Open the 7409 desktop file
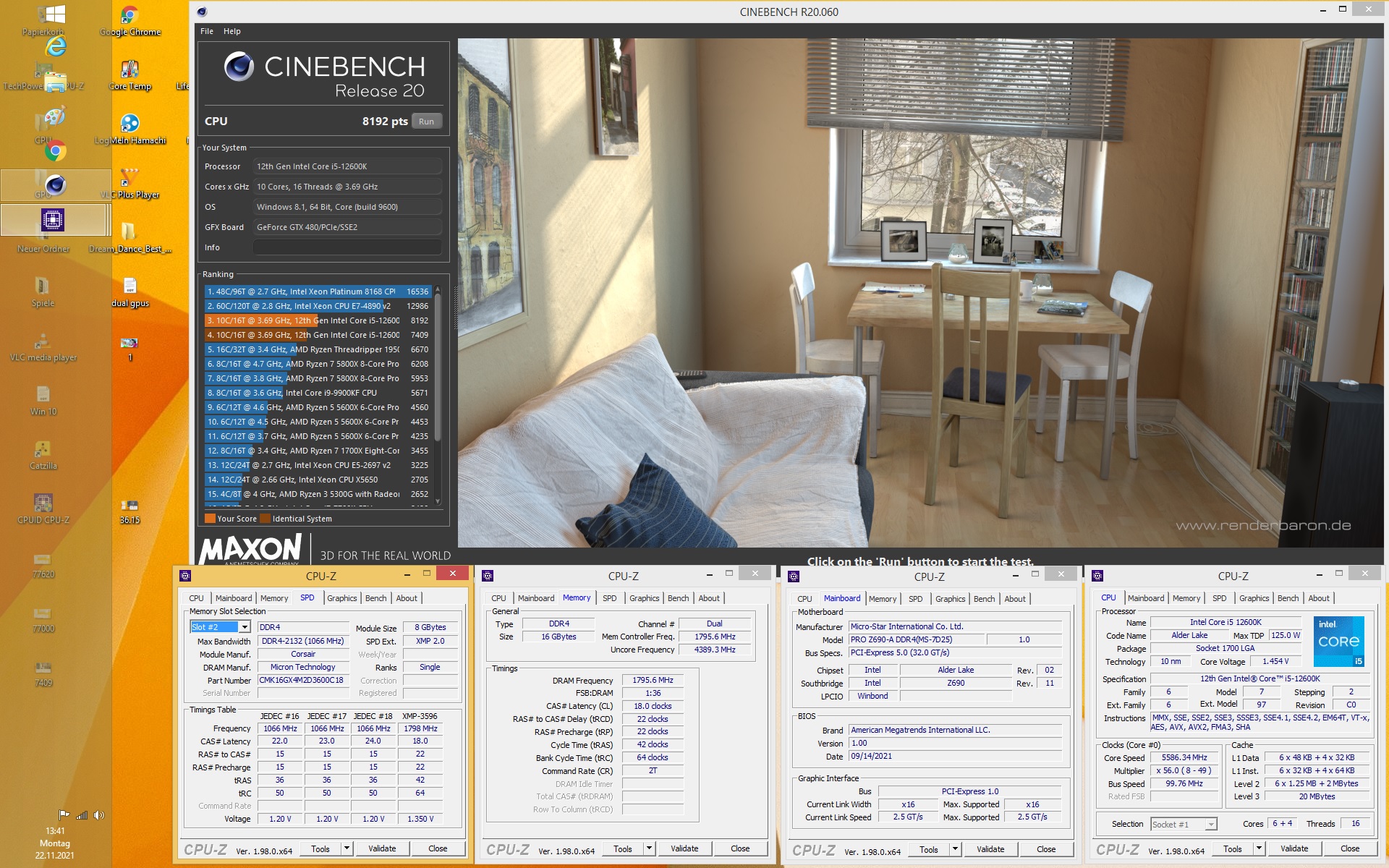The image size is (1389, 868). coord(43,673)
